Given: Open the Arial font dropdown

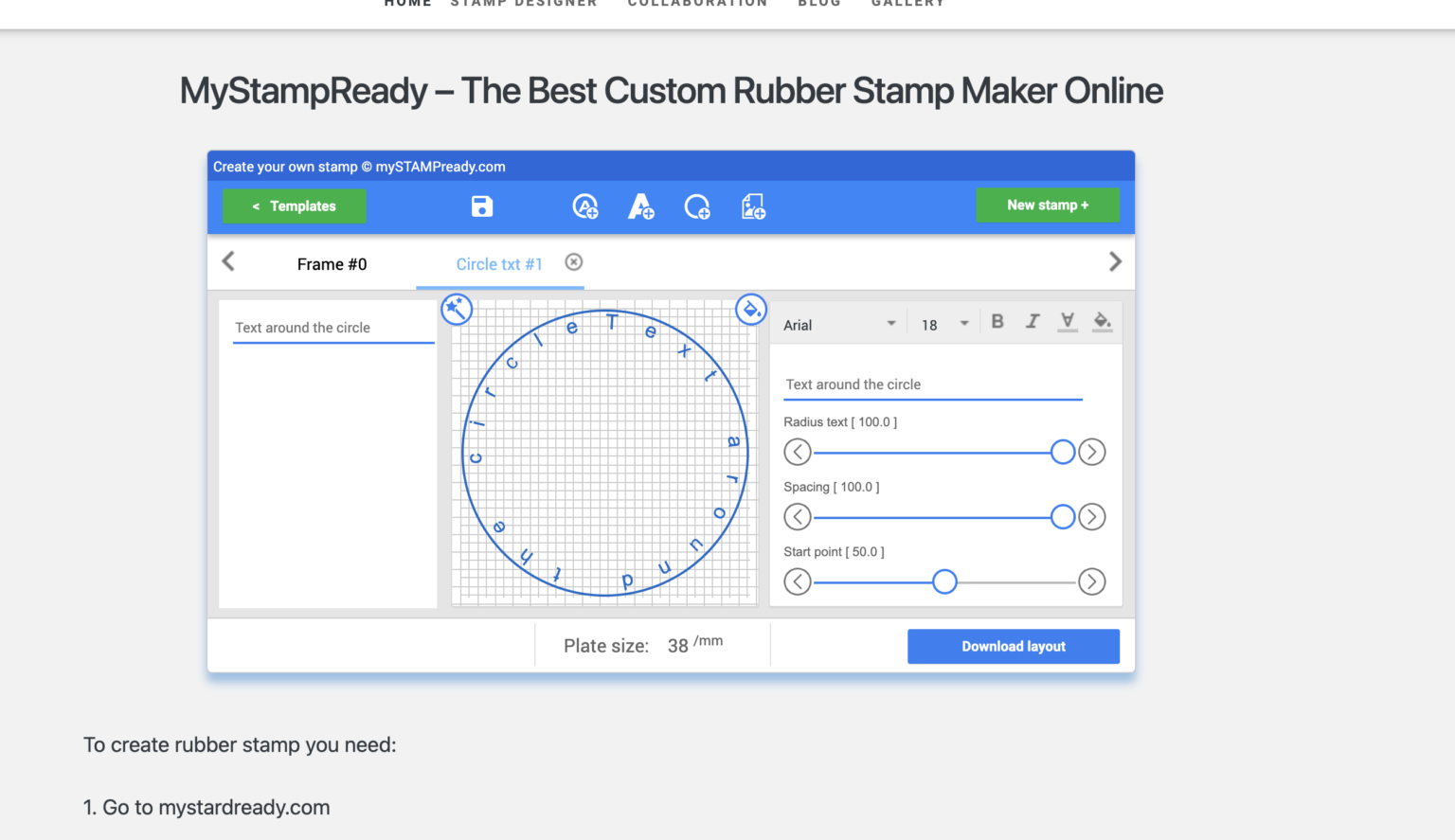Looking at the screenshot, I should point(839,325).
